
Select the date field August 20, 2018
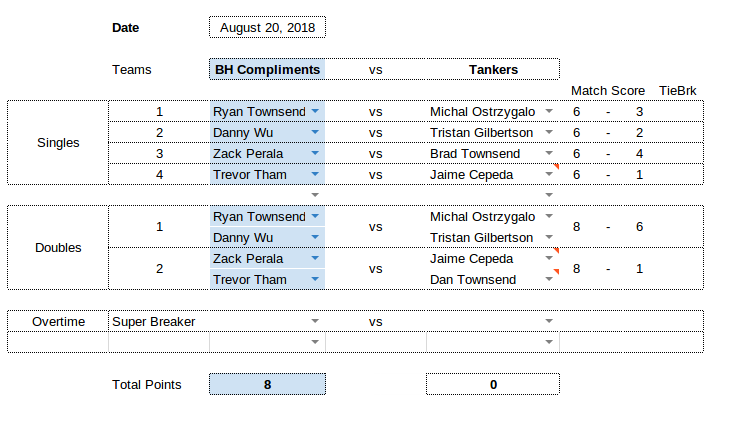[x=267, y=27]
